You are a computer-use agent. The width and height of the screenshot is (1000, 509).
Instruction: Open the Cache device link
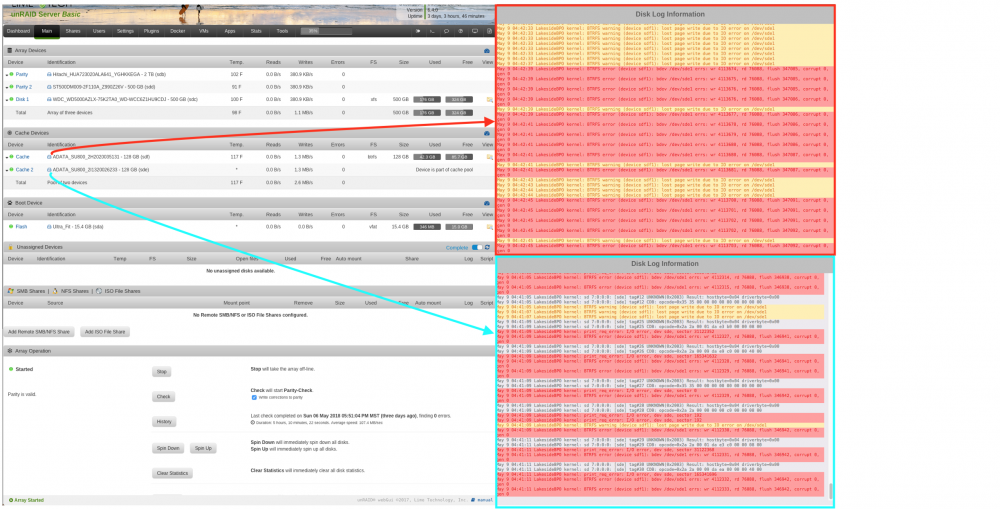22,157
